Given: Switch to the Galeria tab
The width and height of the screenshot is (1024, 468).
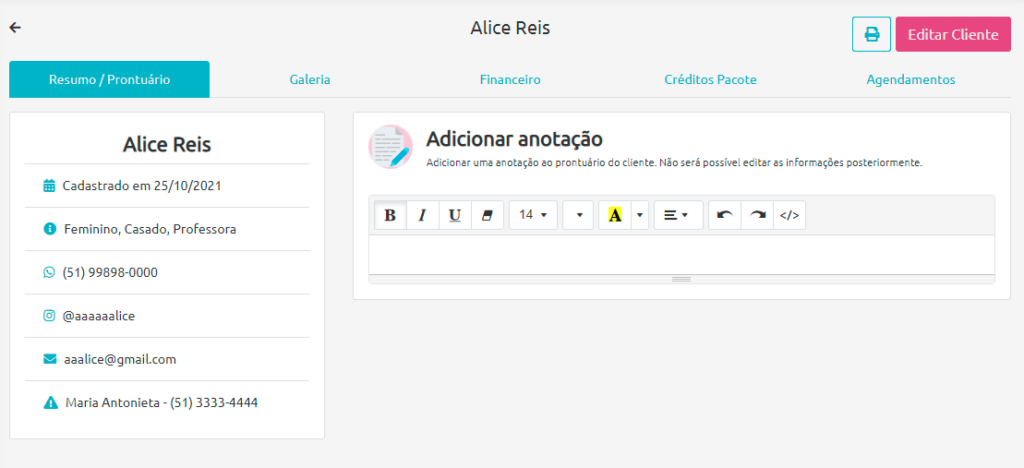Looking at the screenshot, I should 310,80.
